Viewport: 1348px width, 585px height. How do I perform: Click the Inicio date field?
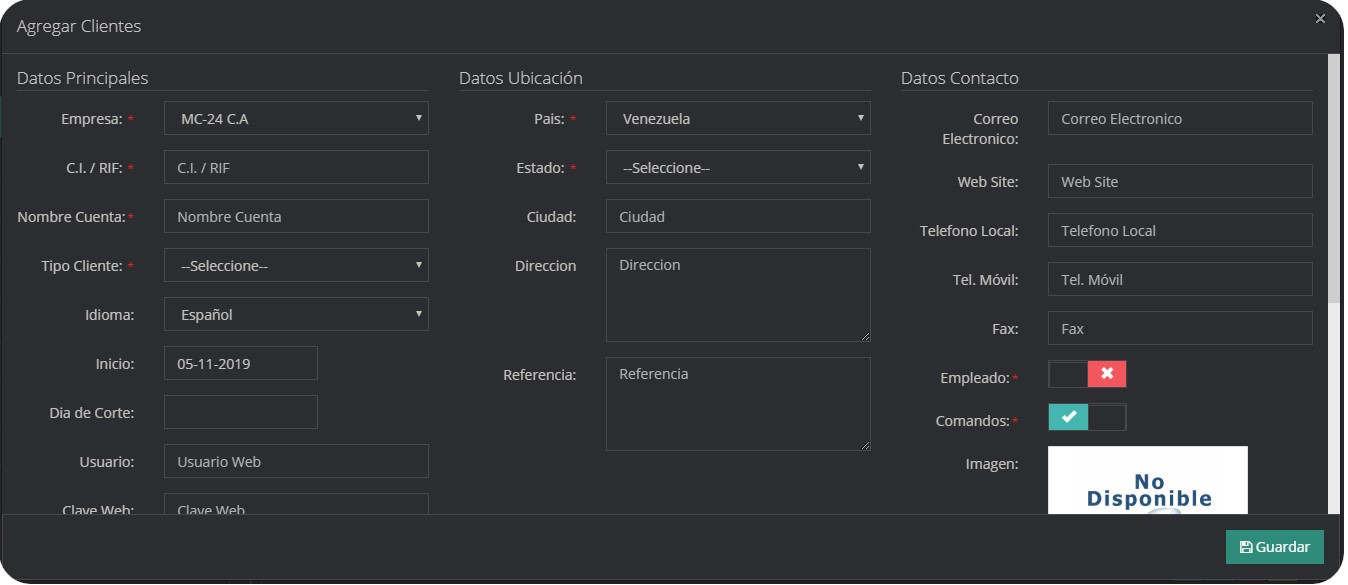point(240,364)
